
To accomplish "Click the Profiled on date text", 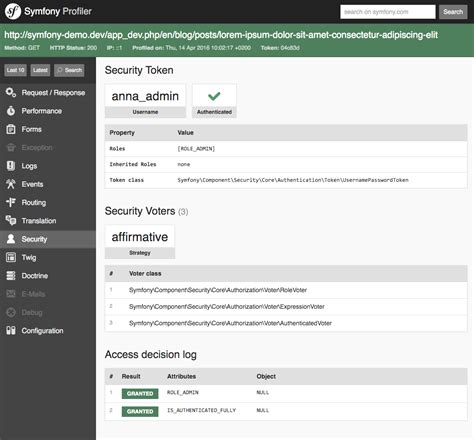I will pos(192,48).
